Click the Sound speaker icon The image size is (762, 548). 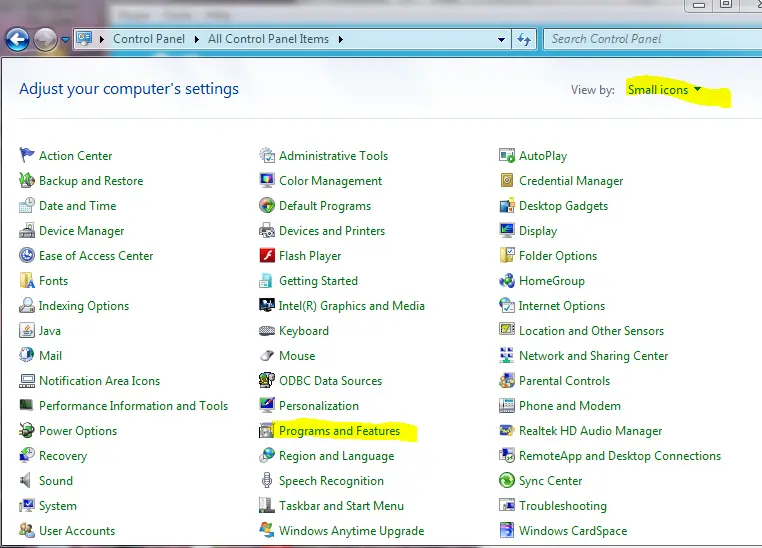pyautogui.click(x=27, y=480)
